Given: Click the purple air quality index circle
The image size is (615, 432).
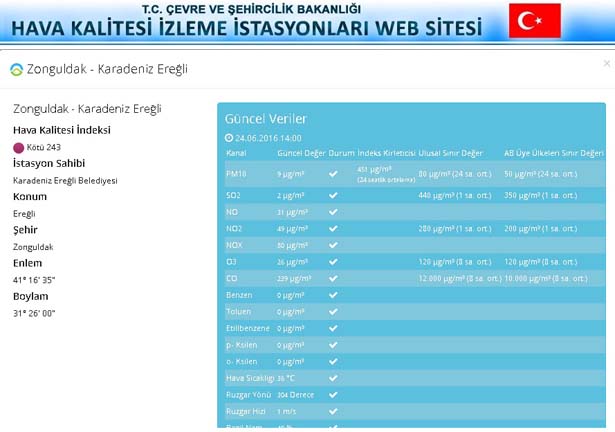Looking at the screenshot, I should coord(18,147).
